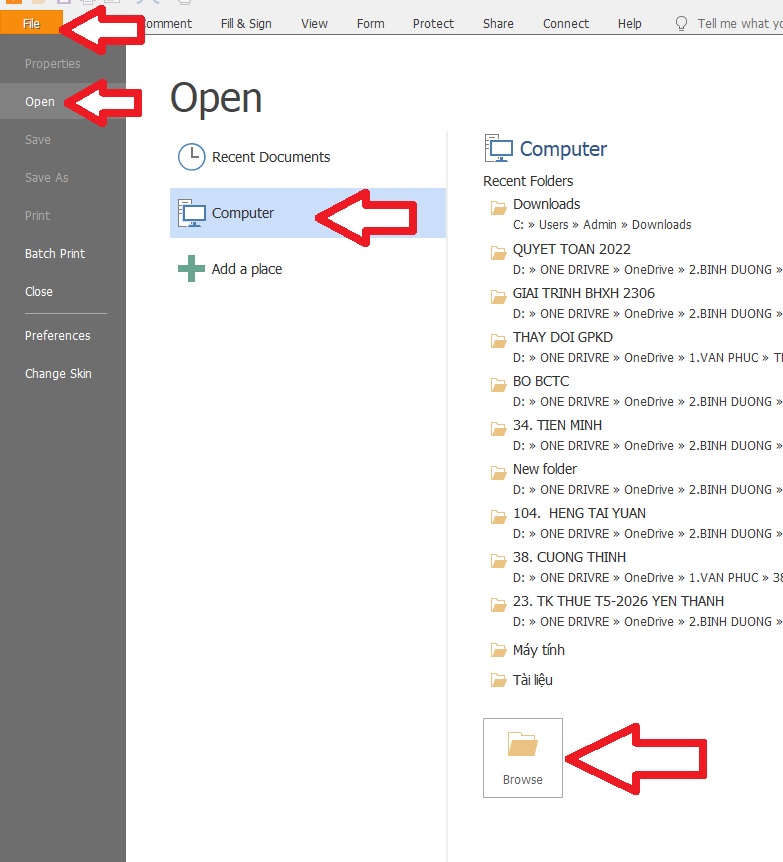Click the Tài liệu folder icon

coord(498,681)
